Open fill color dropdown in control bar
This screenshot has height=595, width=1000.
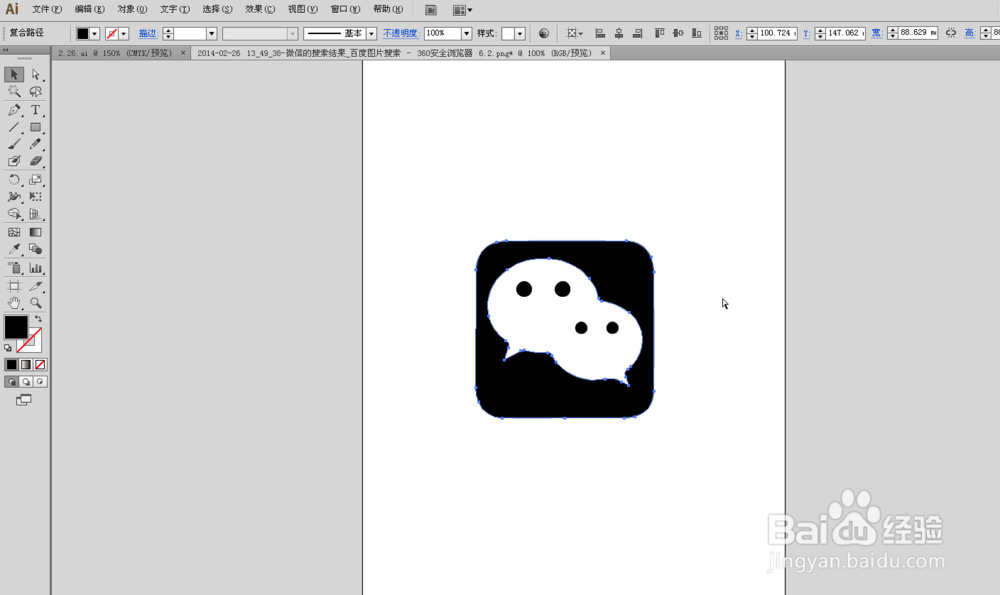click(95, 34)
